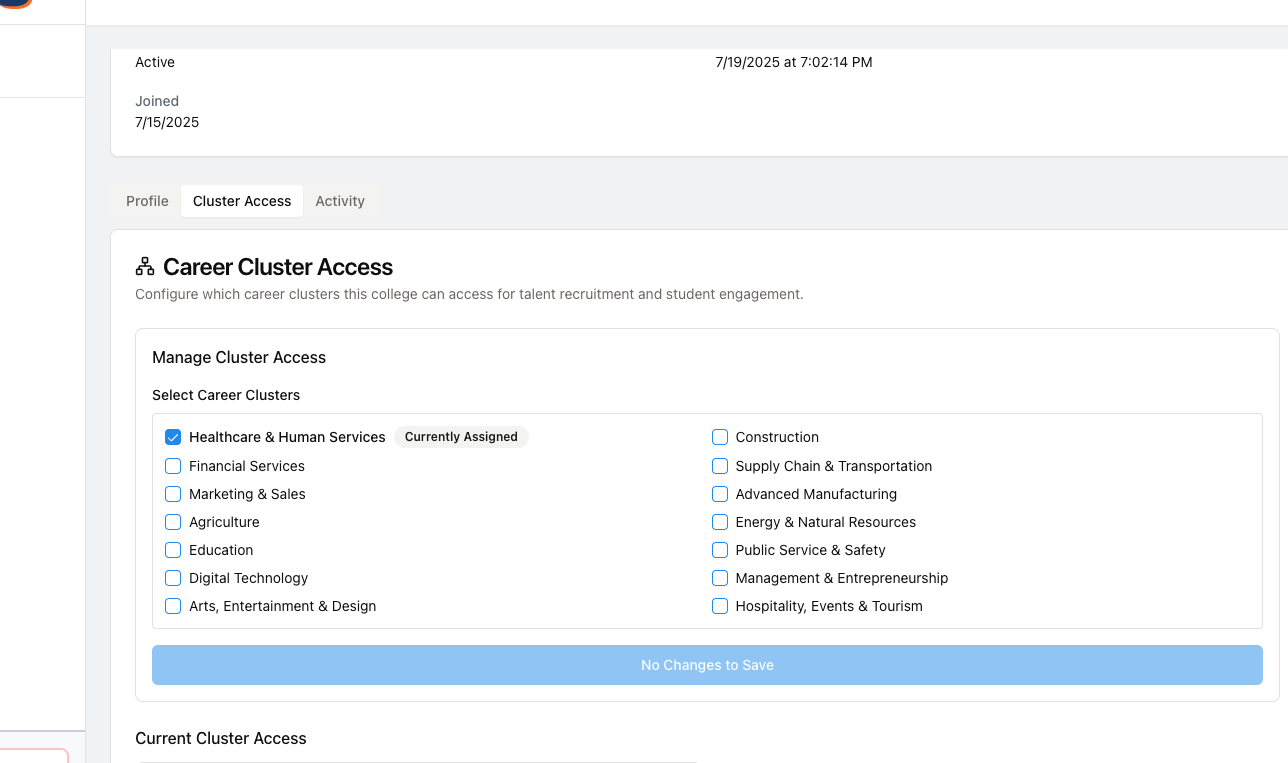Viewport: 1288px width, 763px height.
Task: Click the No Changes to Save button
Action: 707,665
